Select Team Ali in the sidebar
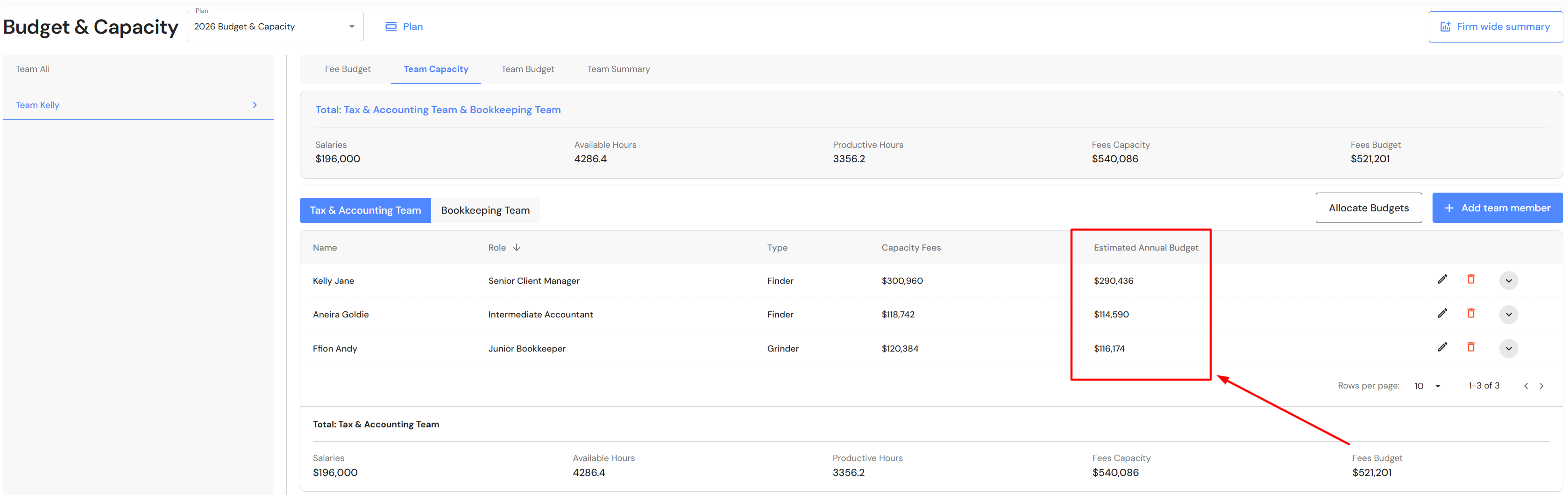The image size is (1568, 496). tap(33, 70)
